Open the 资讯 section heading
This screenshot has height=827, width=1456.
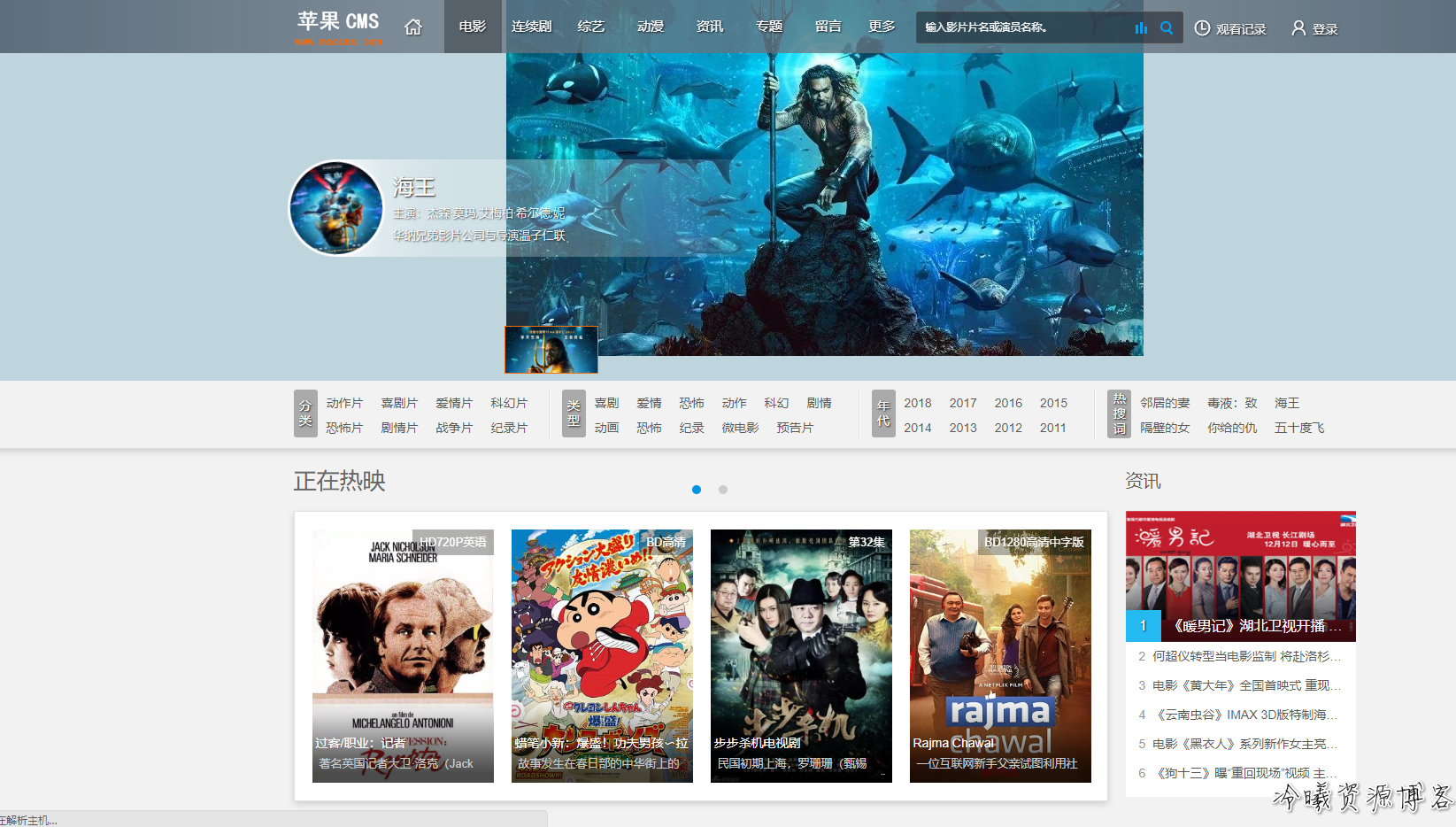coord(1143,481)
